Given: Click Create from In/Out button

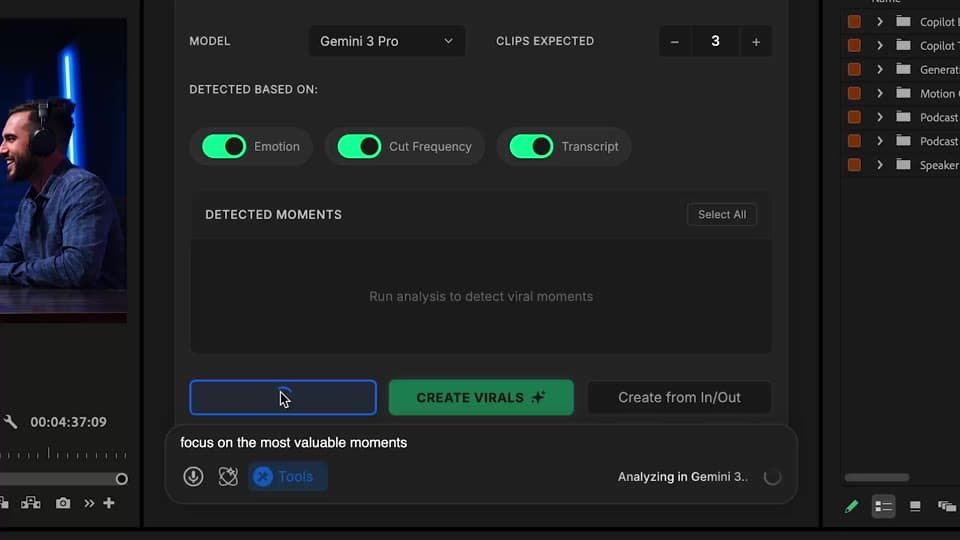Looking at the screenshot, I should [x=679, y=397].
